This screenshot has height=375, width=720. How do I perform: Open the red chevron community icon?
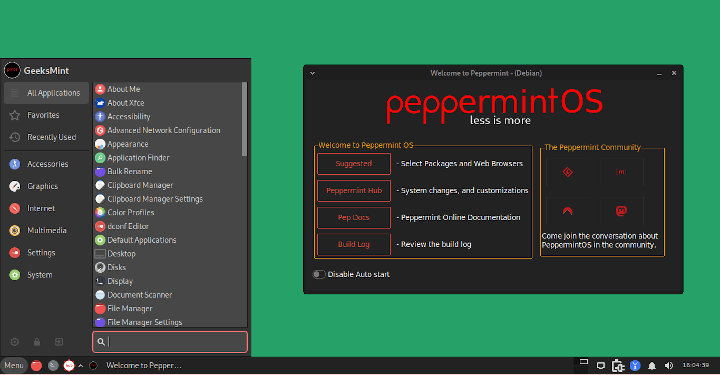[x=568, y=211]
